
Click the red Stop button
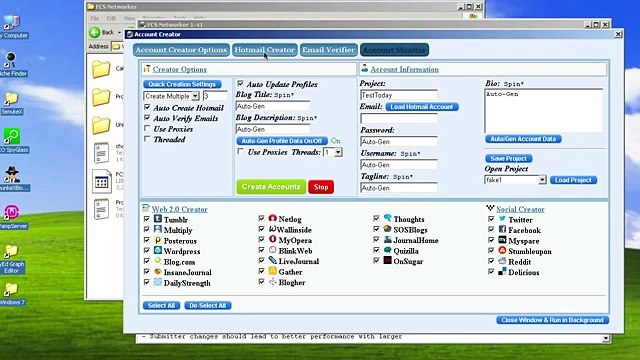(321, 187)
